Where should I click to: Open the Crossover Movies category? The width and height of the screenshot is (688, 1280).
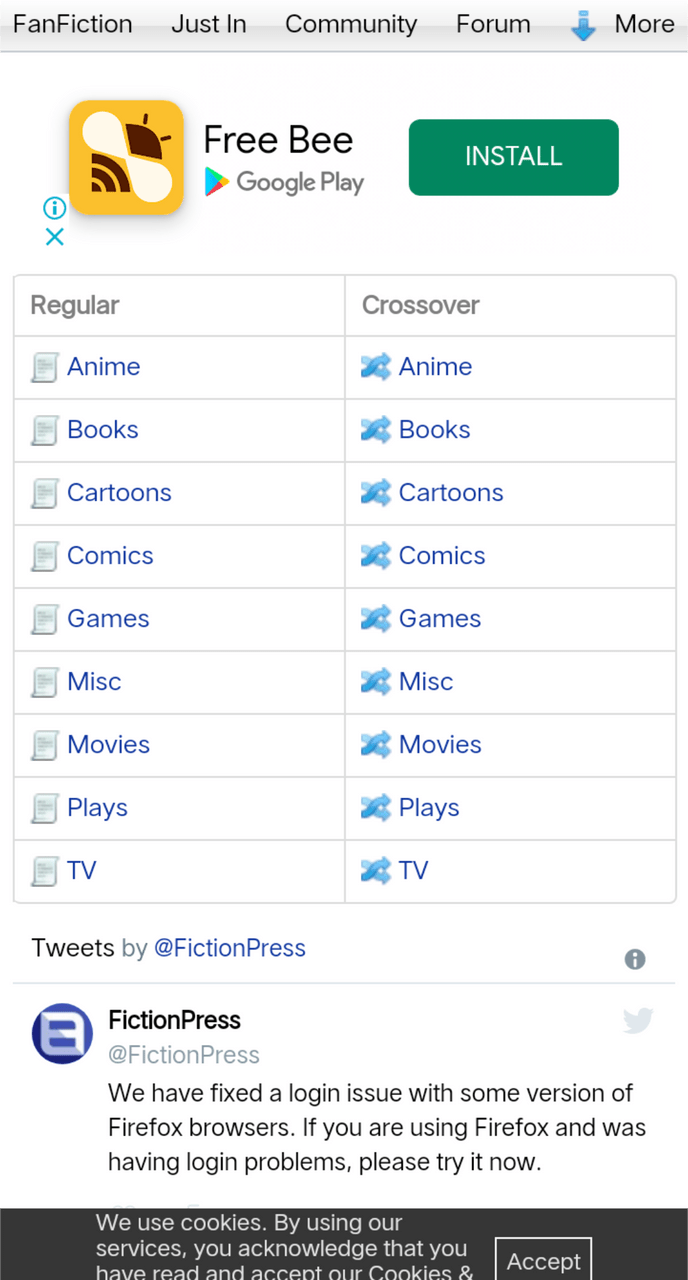[x=440, y=745]
